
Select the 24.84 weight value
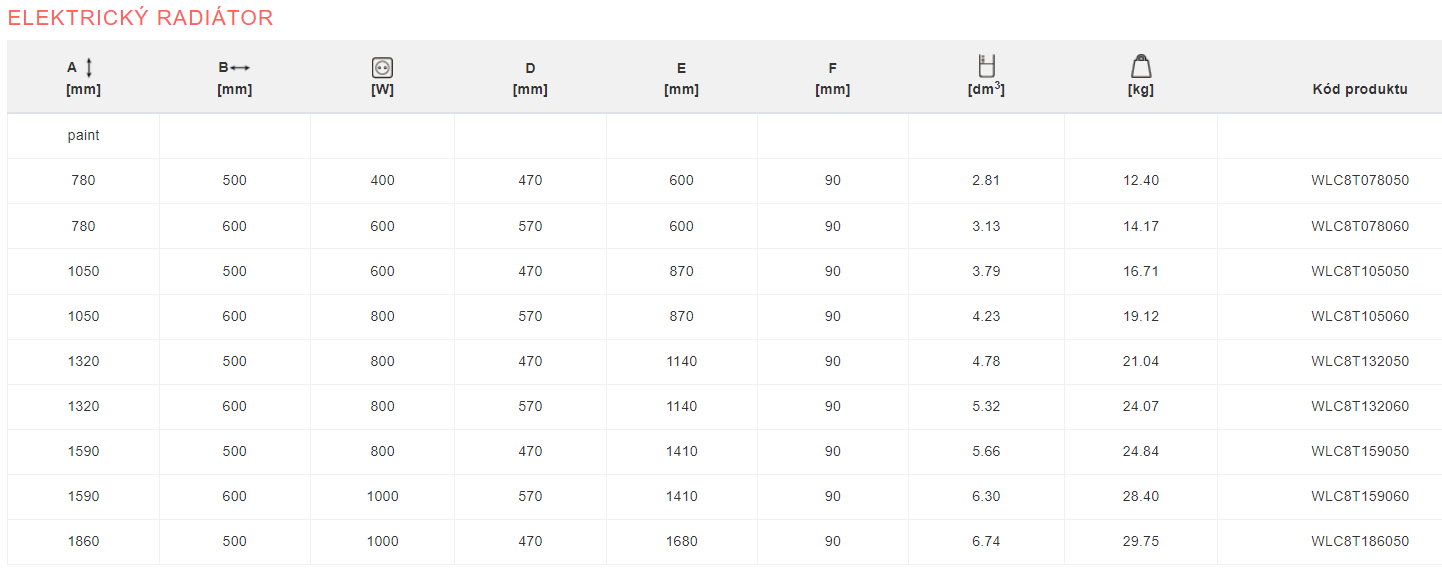pos(1141,451)
